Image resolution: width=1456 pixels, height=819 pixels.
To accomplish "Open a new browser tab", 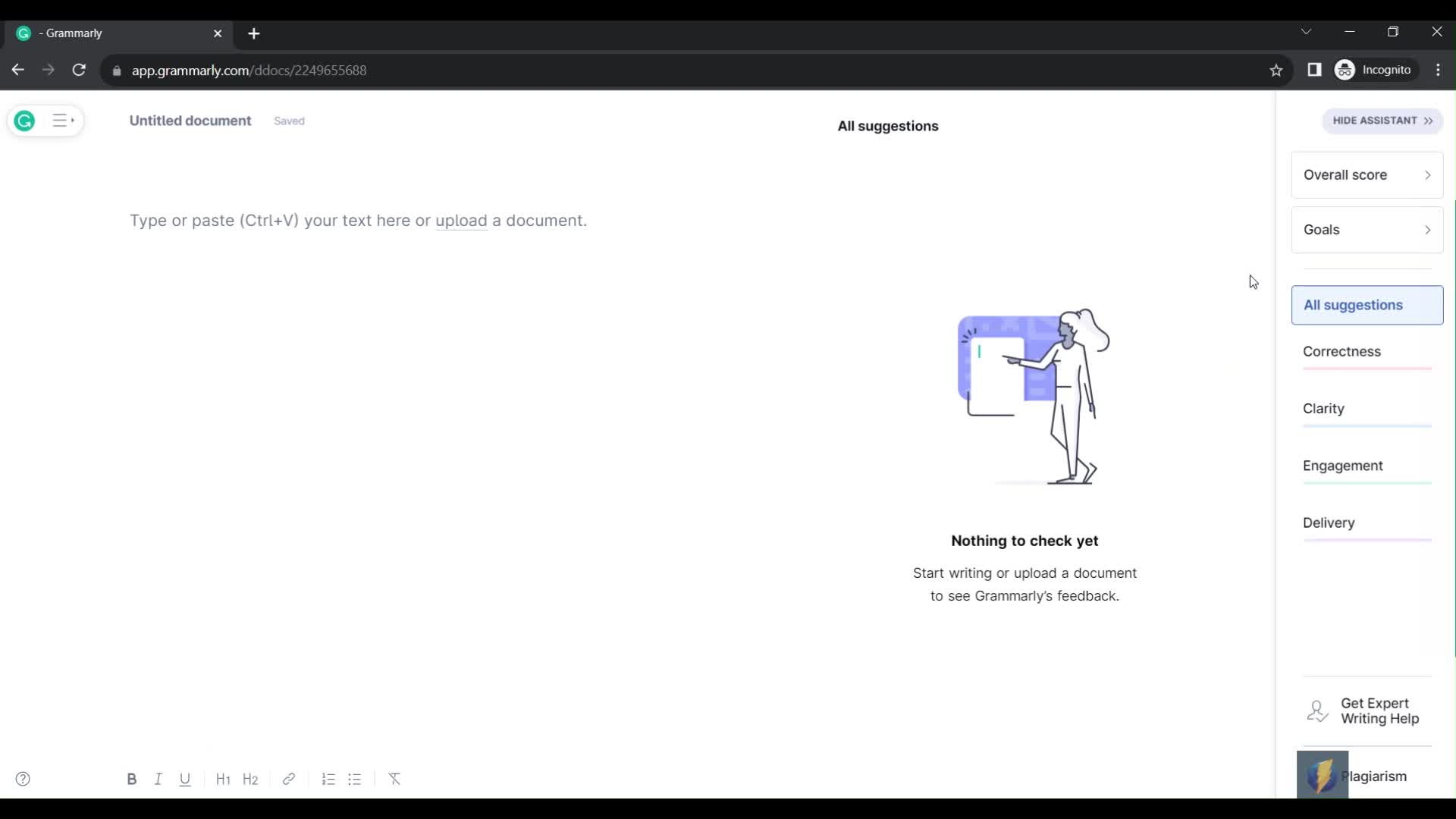I will pyautogui.click(x=254, y=33).
